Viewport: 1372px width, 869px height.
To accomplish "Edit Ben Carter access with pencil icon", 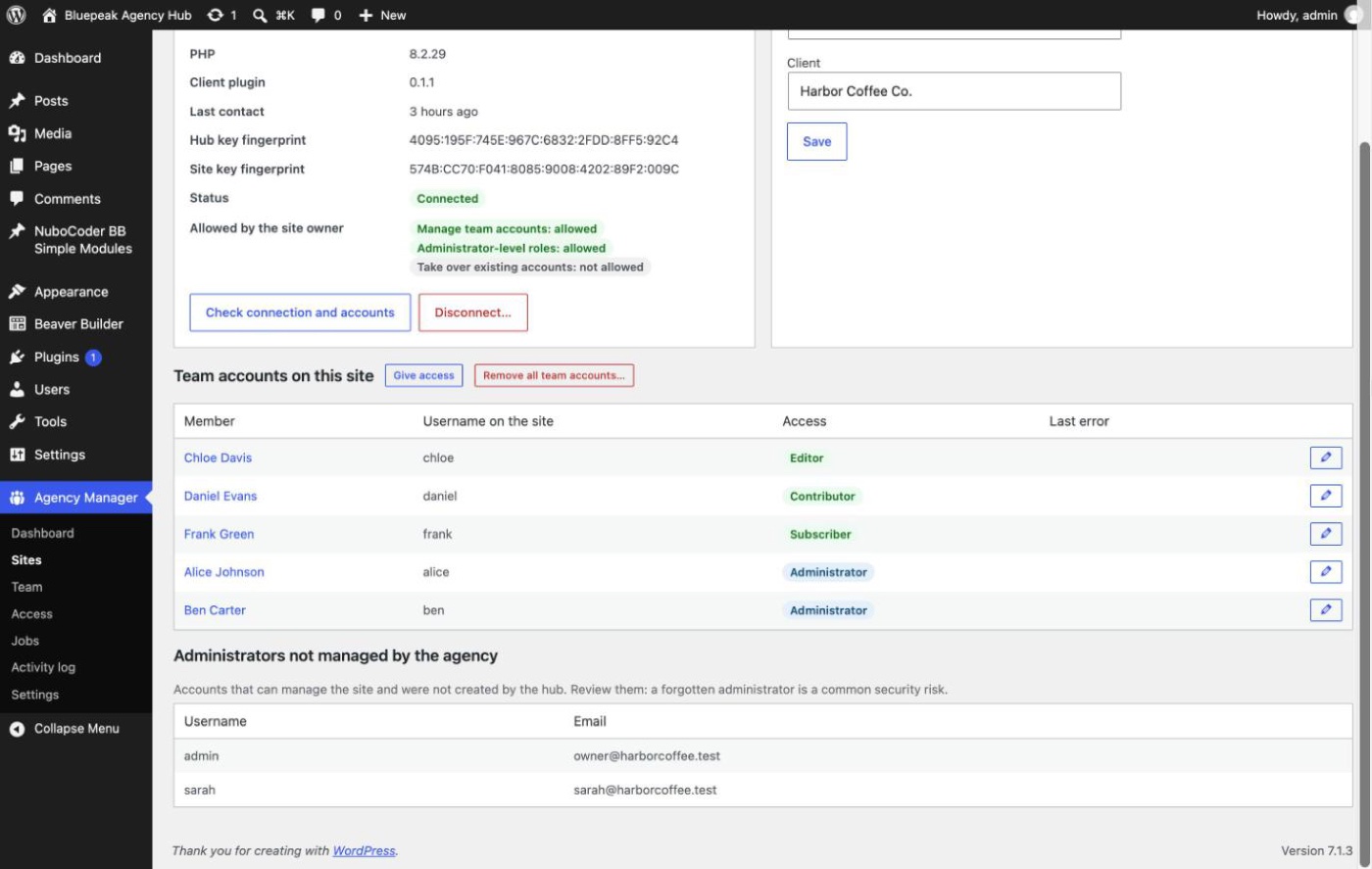I will (x=1325, y=609).
